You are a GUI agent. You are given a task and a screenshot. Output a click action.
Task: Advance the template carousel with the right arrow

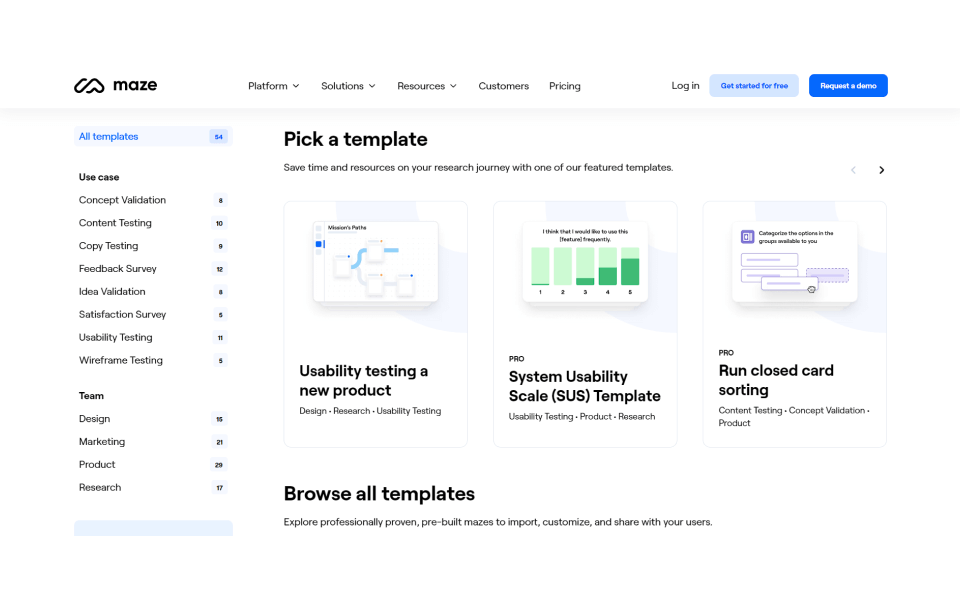coord(881,170)
